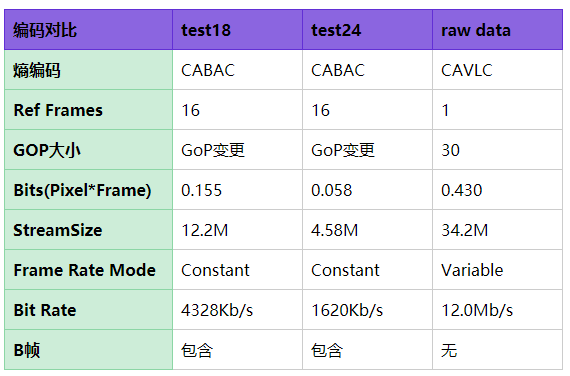This screenshot has width=570, height=376.
Task: Click the raw data column header
Action: 498,30
